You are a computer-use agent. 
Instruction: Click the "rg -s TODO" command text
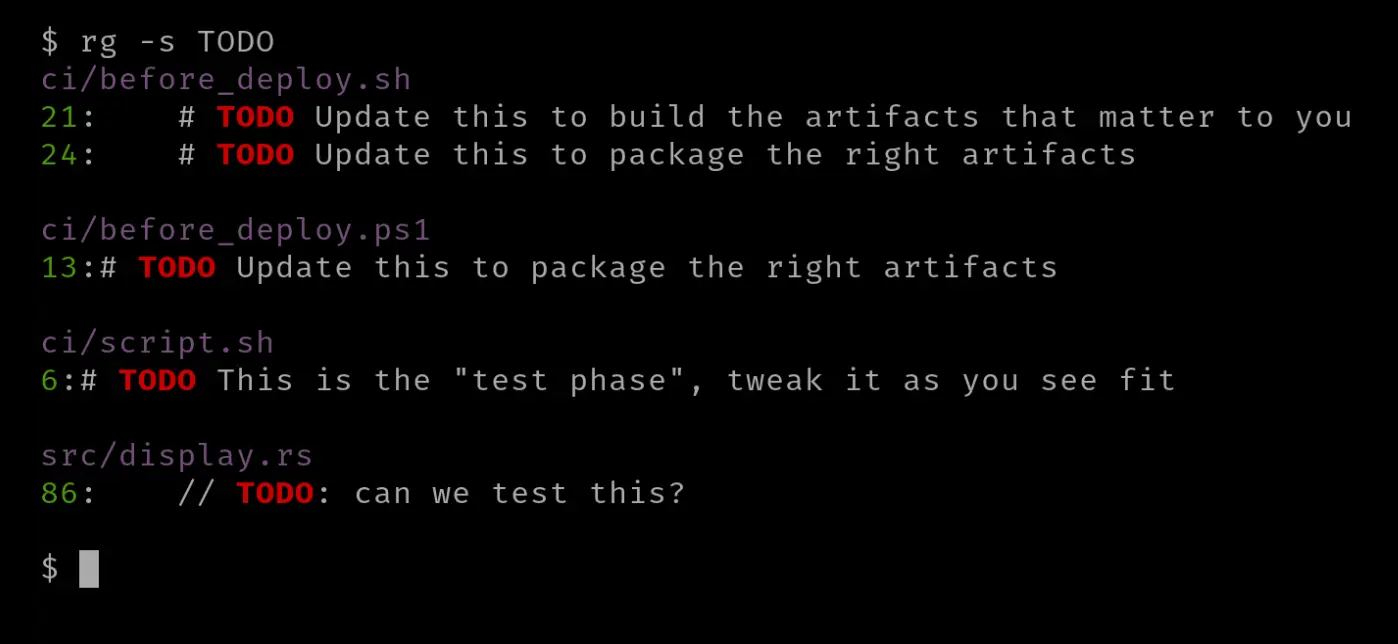click(177, 42)
